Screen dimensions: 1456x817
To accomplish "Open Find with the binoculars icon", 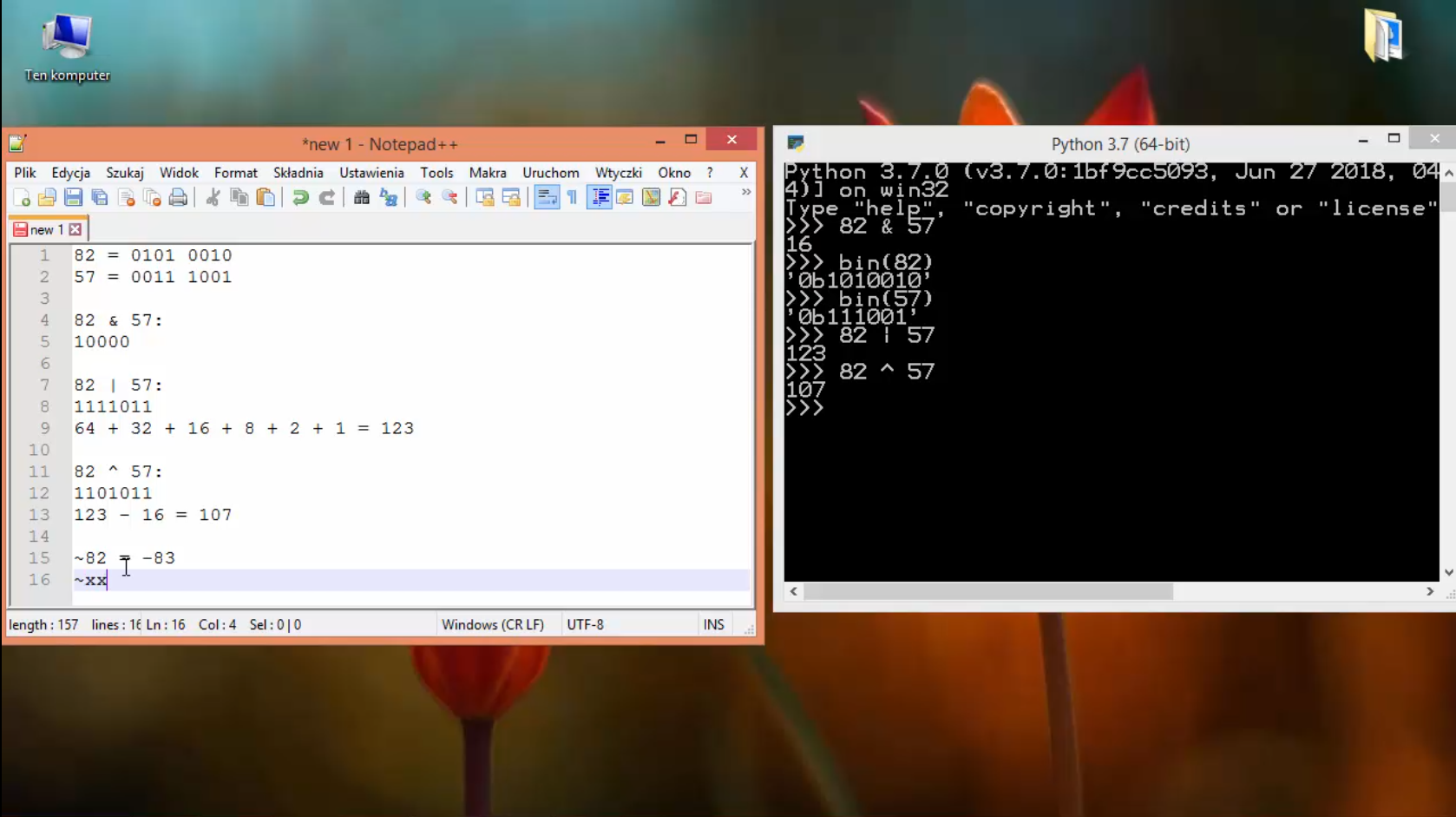I will (x=362, y=198).
